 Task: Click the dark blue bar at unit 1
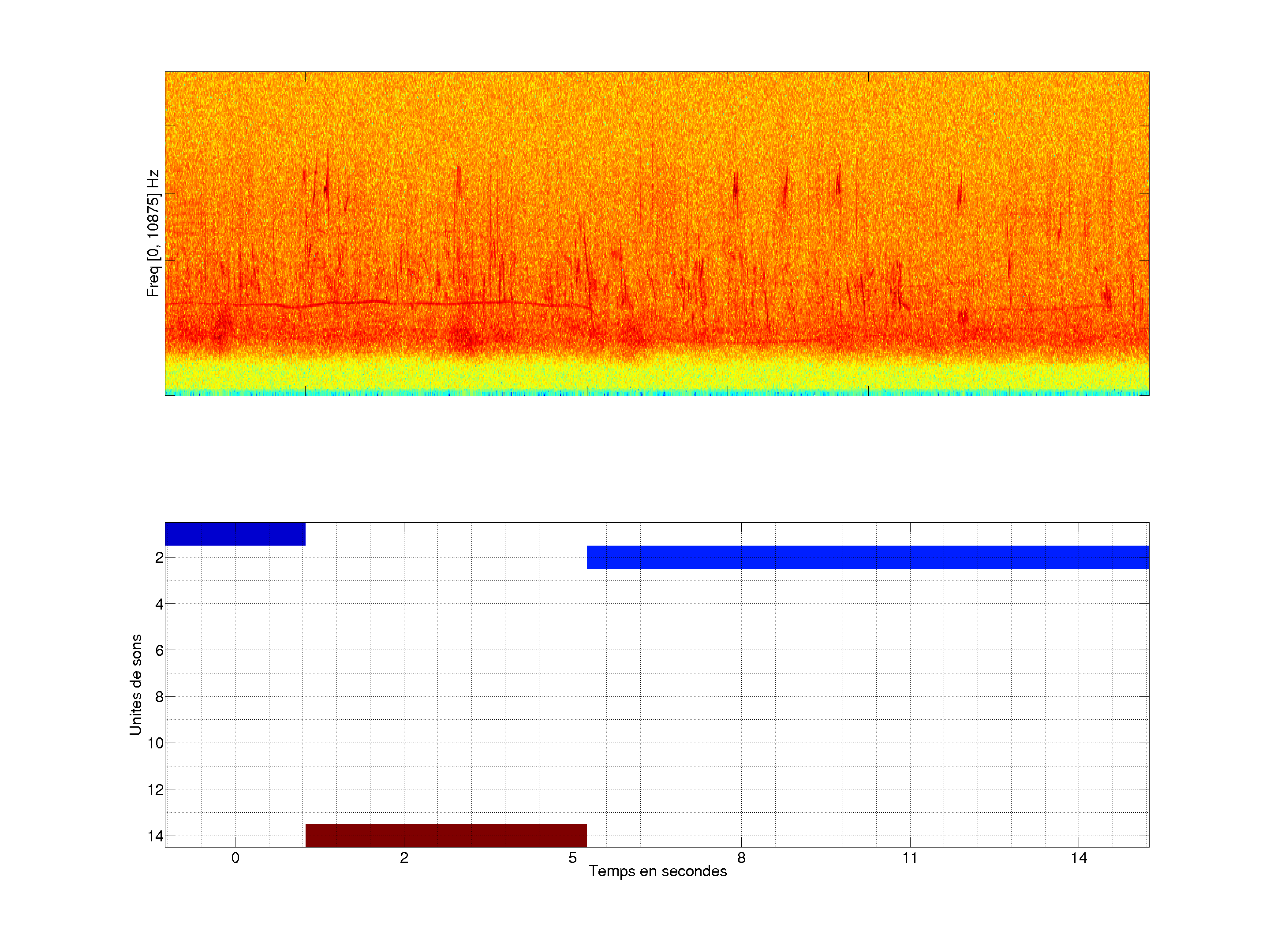tap(235, 534)
